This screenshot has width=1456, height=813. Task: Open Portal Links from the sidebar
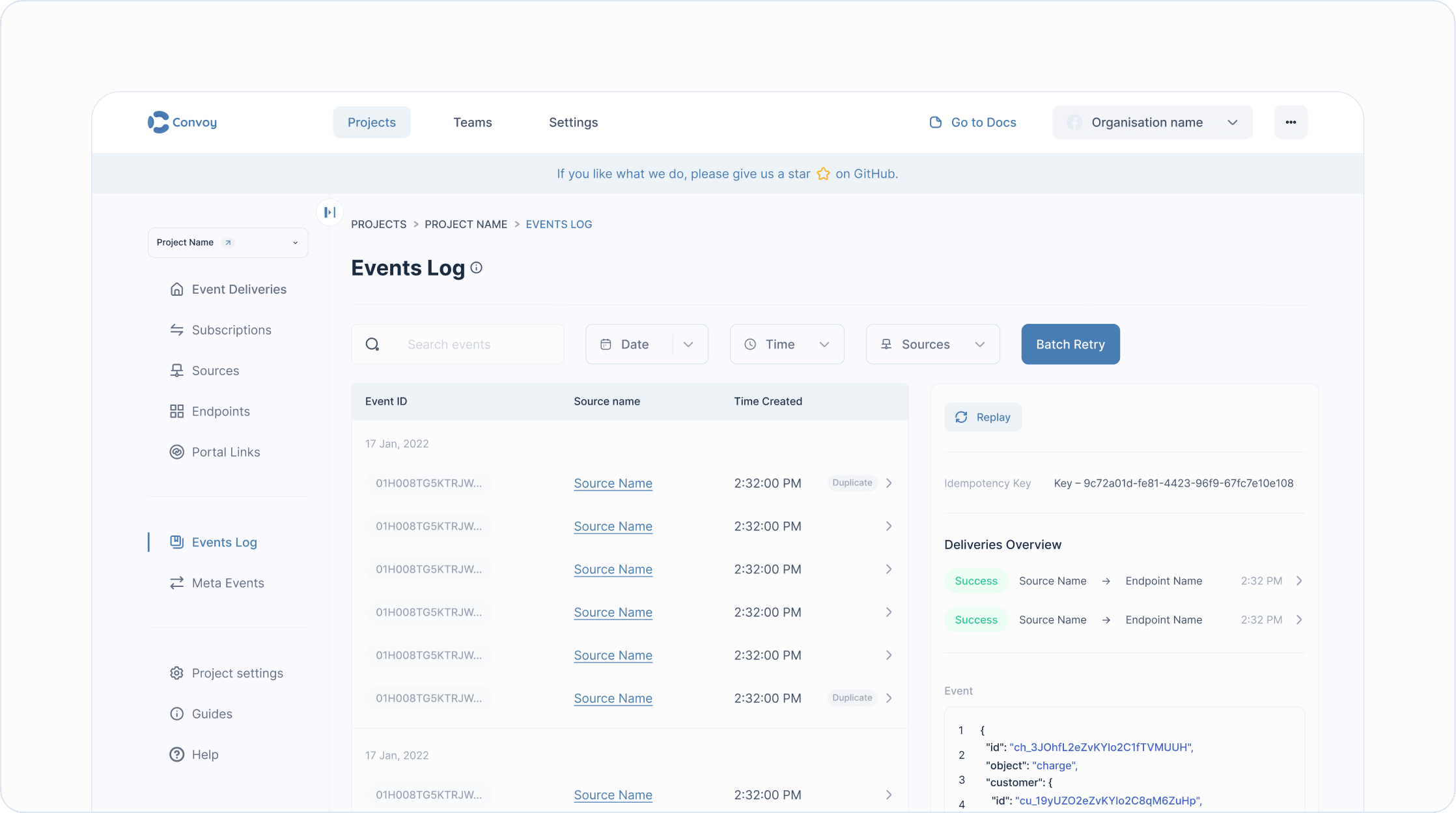(x=225, y=451)
